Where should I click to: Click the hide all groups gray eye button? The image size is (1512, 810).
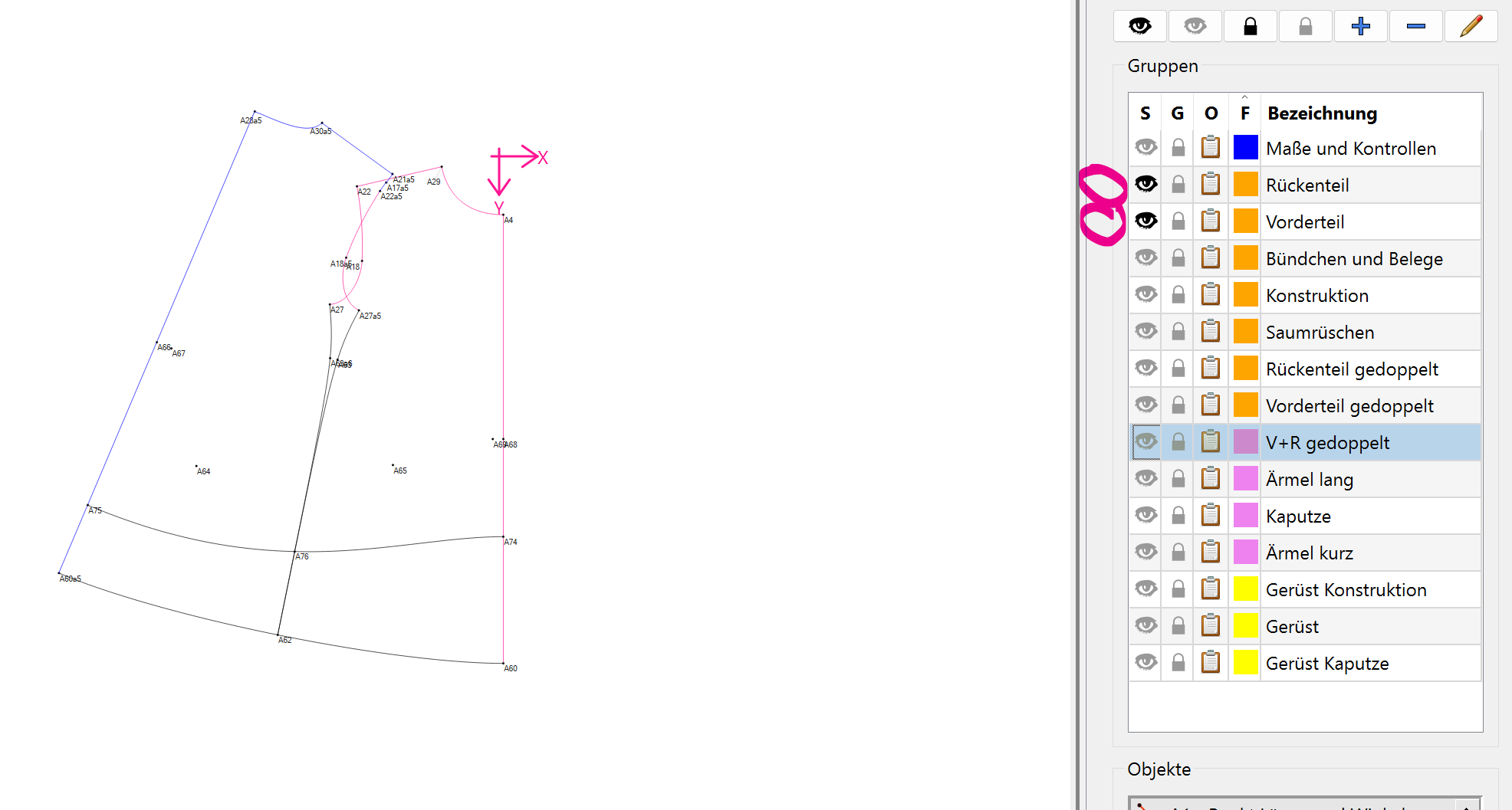(1195, 27)
